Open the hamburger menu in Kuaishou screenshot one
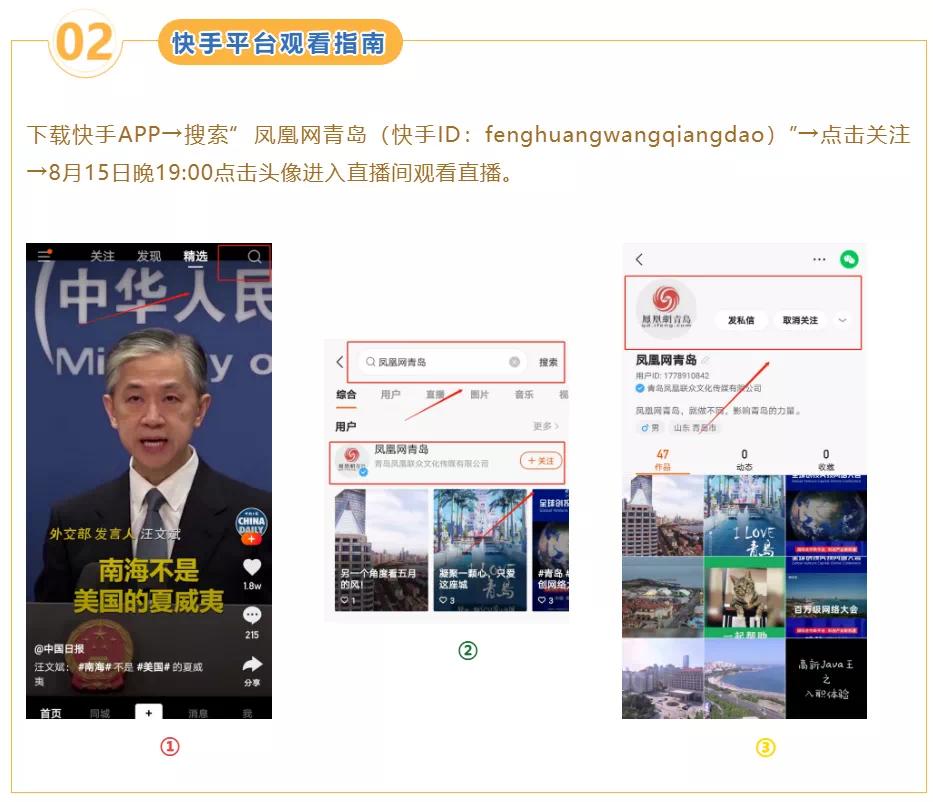Screen dimensions: 933x802 pos(45,256)
